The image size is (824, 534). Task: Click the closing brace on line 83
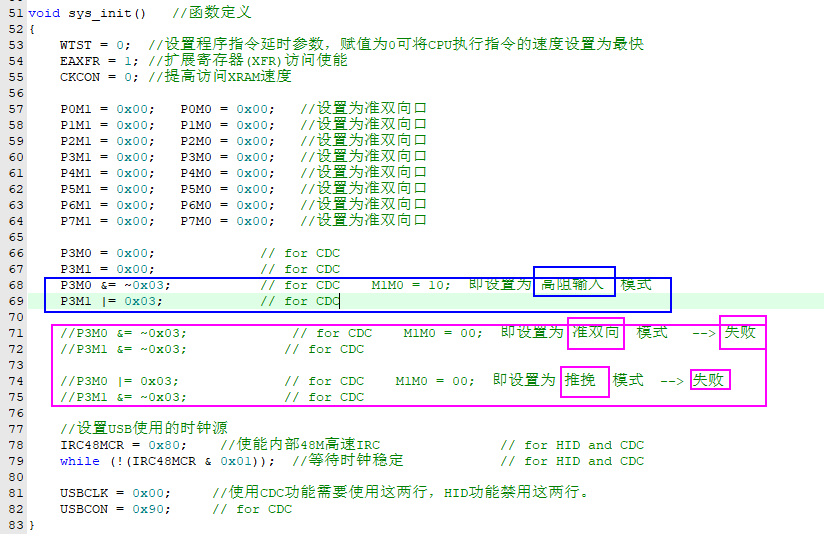32,526
